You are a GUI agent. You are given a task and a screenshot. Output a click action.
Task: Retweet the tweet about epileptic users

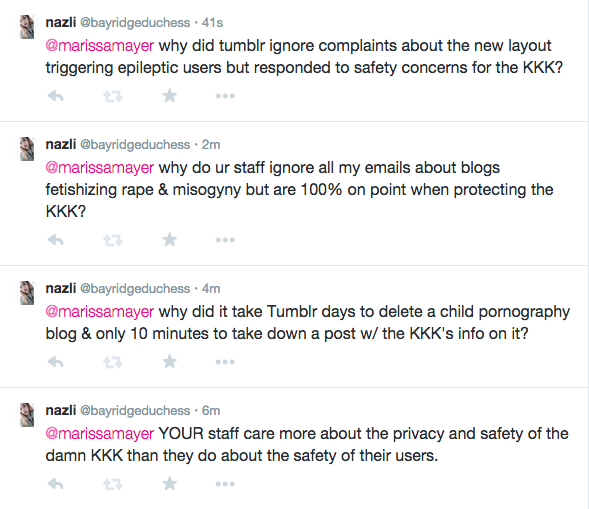pyautogui.click(x=113, y=97)
